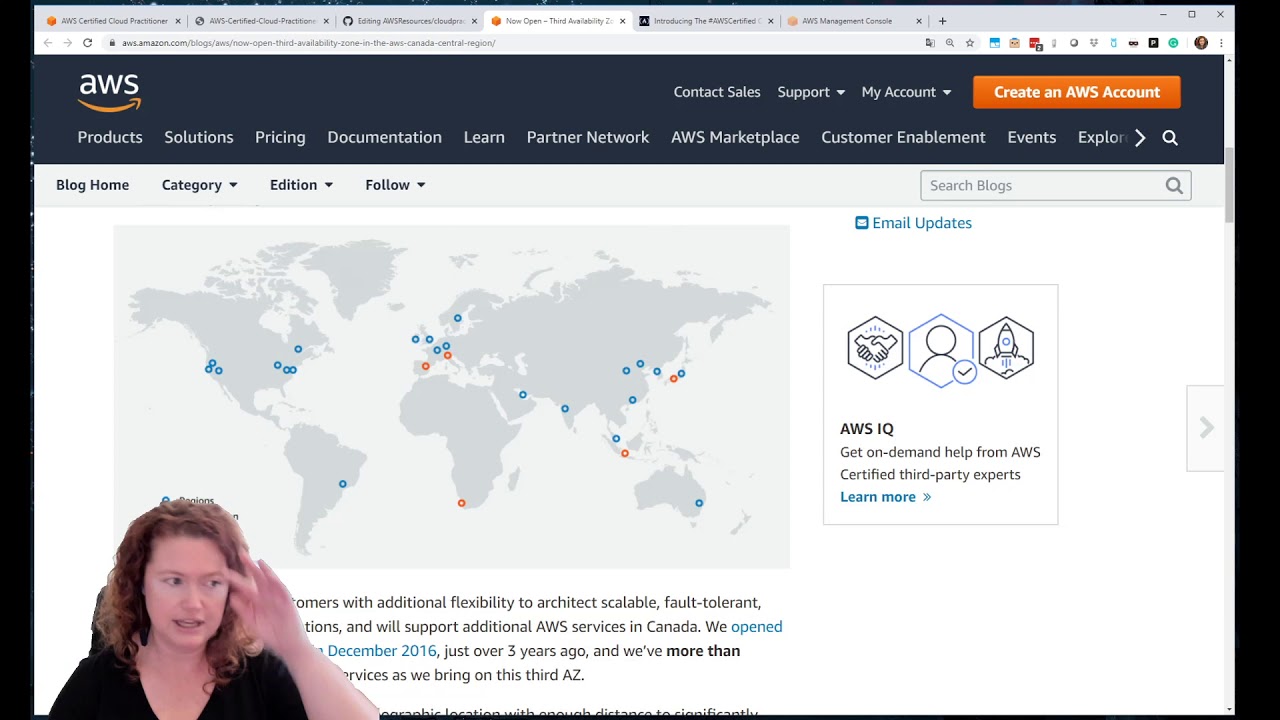Click the AWS regions world map image
1280x720 pixels.
pos(451,396)
